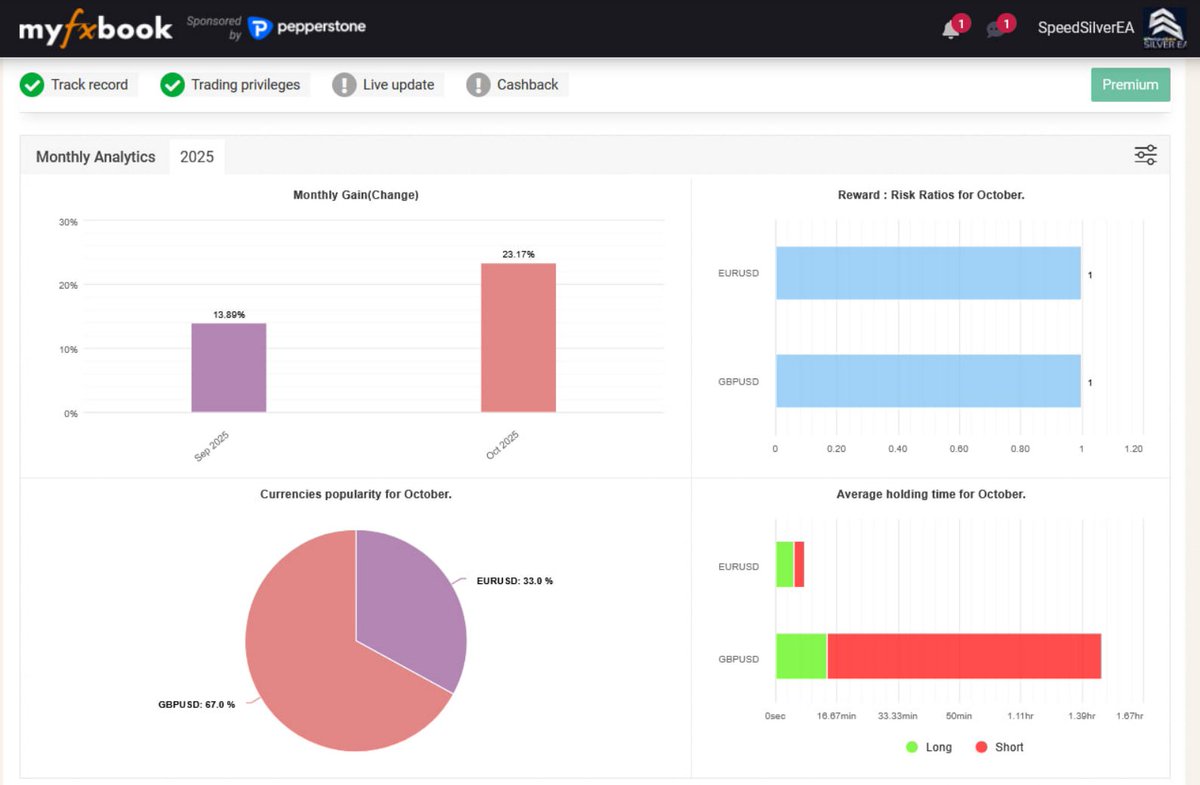This screenshot has width=1200, height=785.
Task: Click the EURUSD short holding time segment
Action: (799, 565)
